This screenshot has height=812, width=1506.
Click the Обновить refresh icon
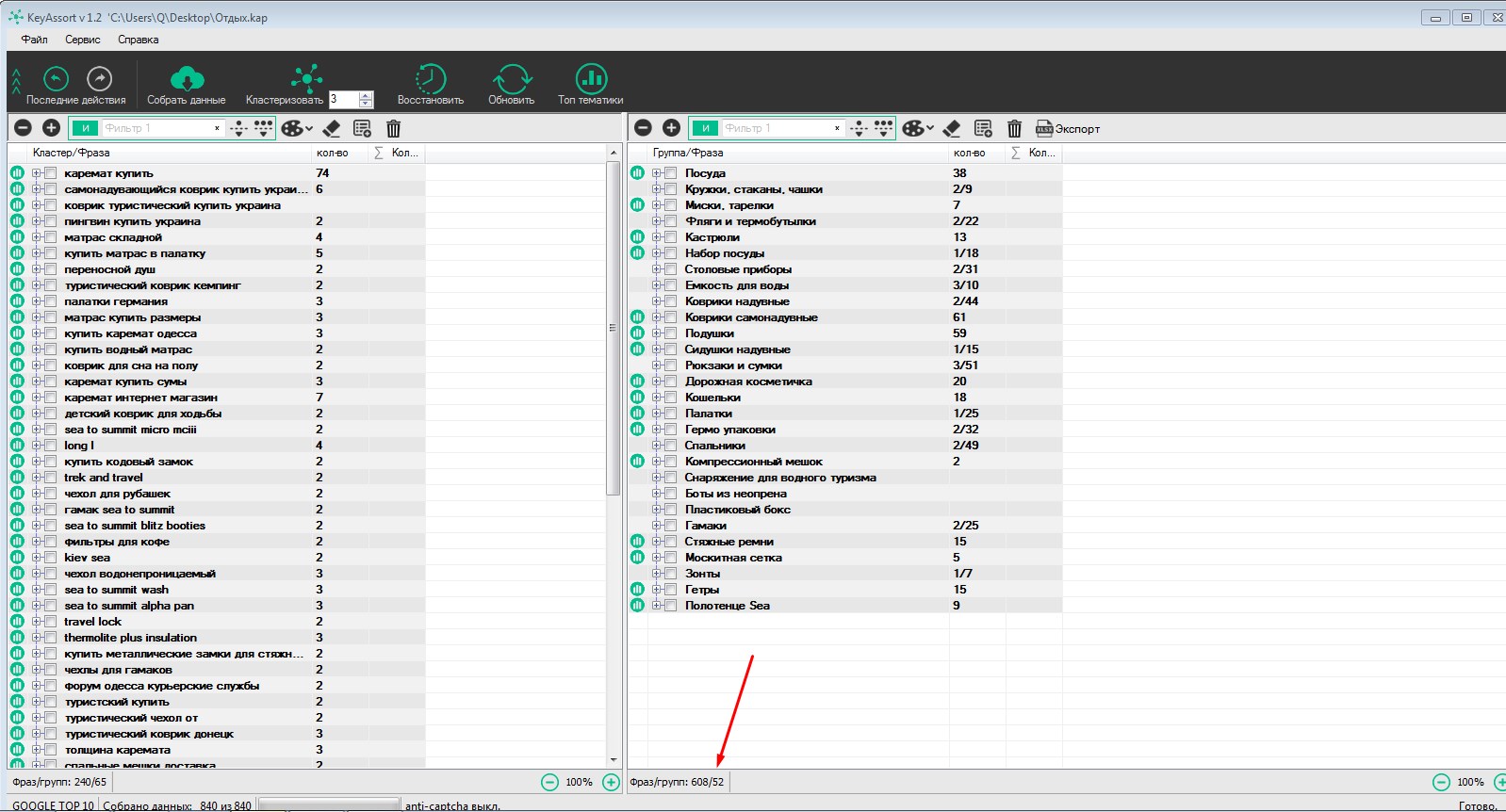[x=512, y=78]
